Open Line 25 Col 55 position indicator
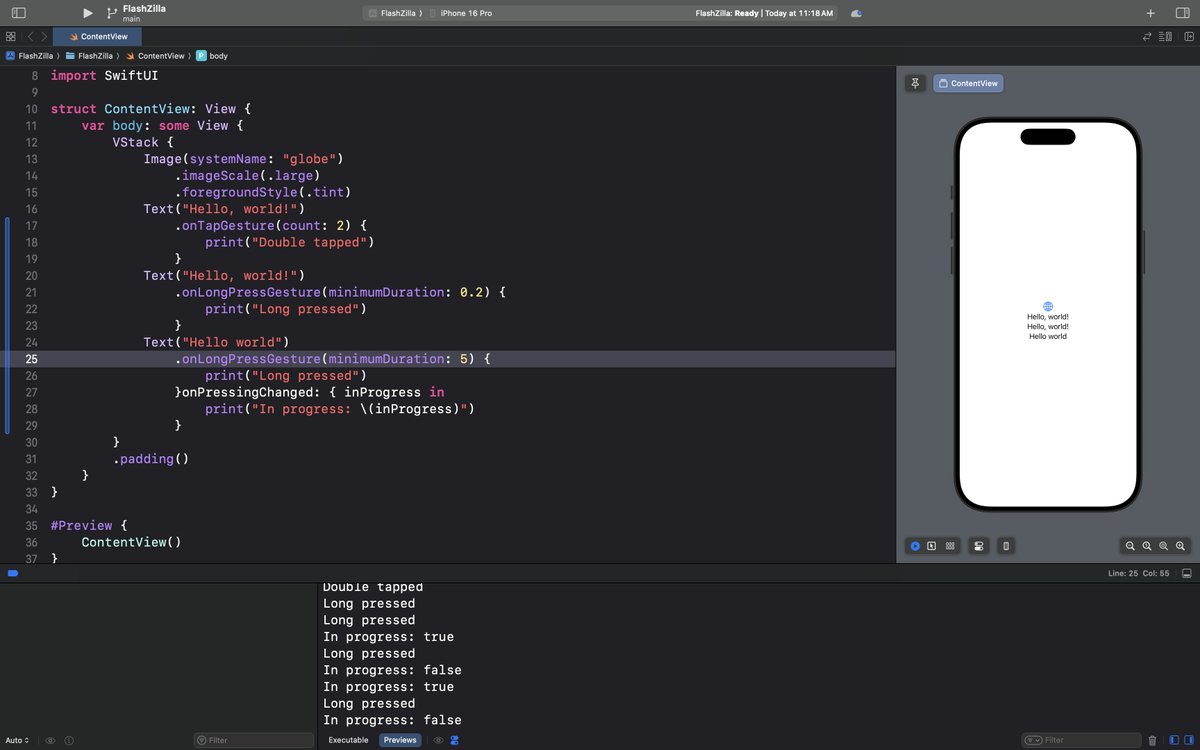This screenshot has height=750, width=1200. click(x=1137, y=574)
